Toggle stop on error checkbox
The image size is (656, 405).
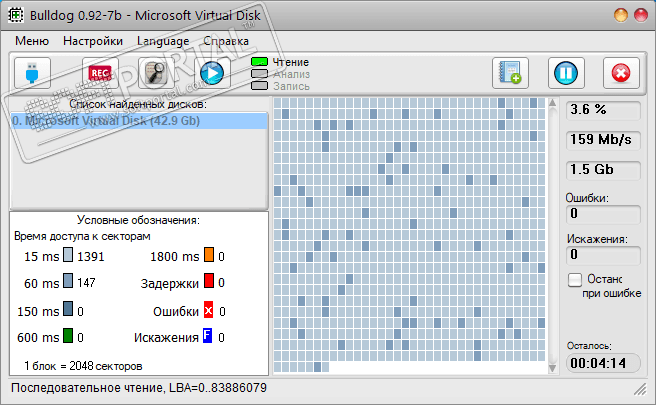(575, 279)
